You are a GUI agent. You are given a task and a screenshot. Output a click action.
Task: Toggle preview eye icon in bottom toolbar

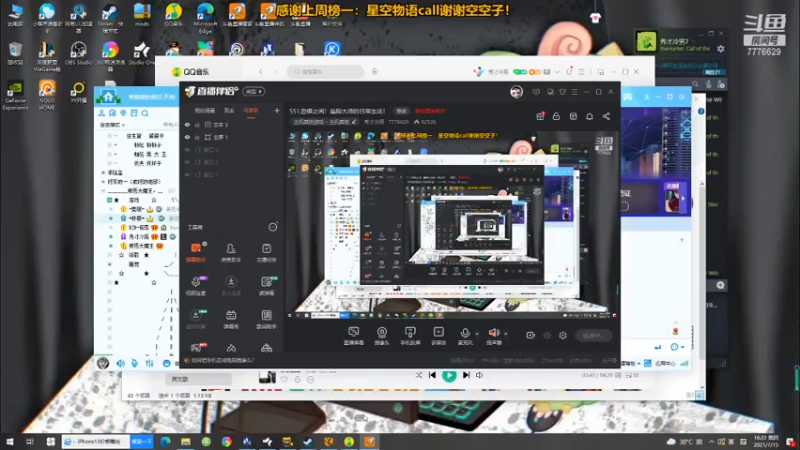(x=547, y=335)
